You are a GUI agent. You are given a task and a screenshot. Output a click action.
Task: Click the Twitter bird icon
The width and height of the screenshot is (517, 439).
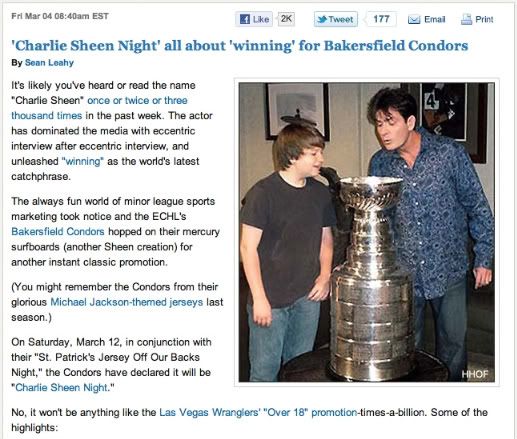pos(322,19)
